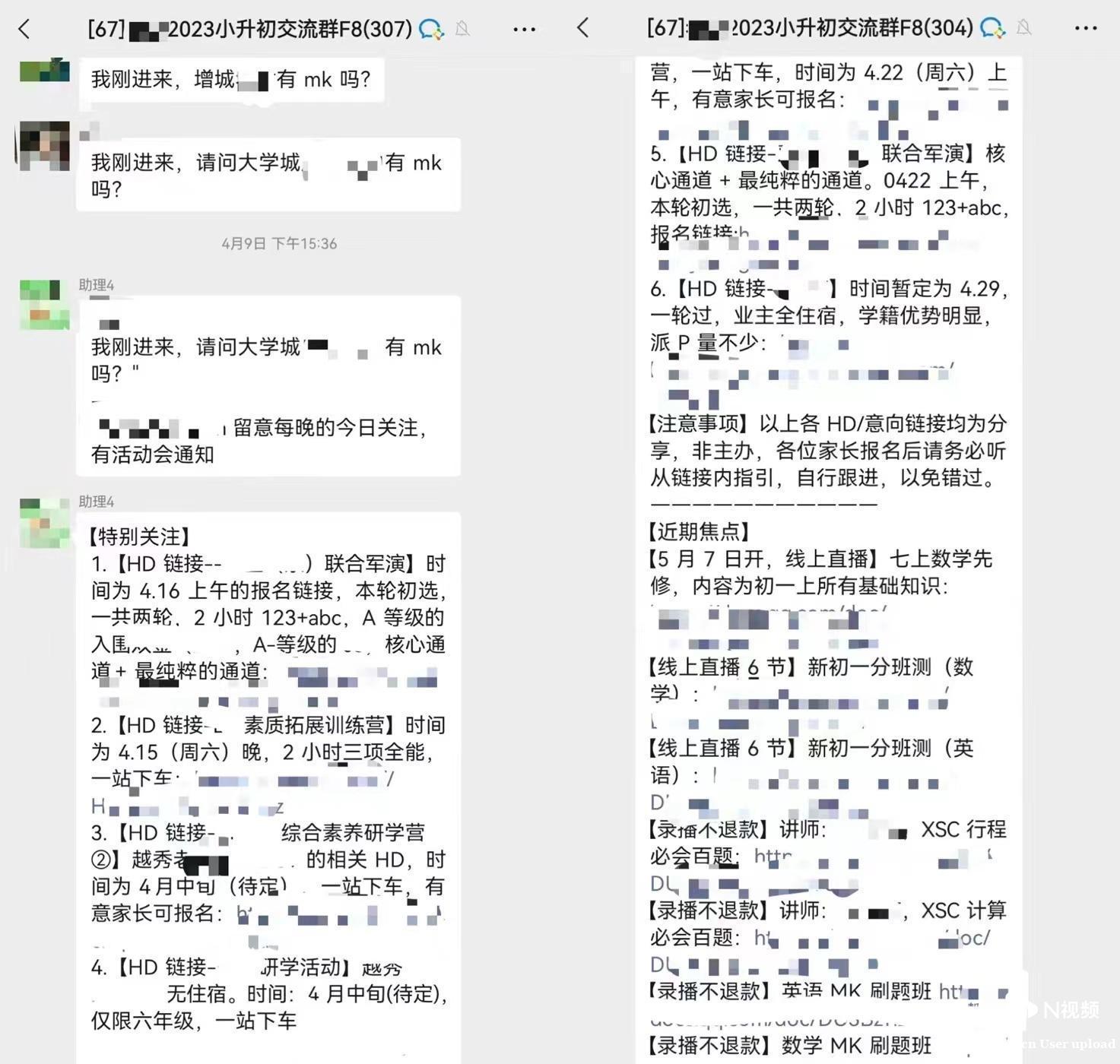Tap chat bubble icon beside F8(304) title
This screenshot has height=1064, width=1120.
[x=992, y=27]
